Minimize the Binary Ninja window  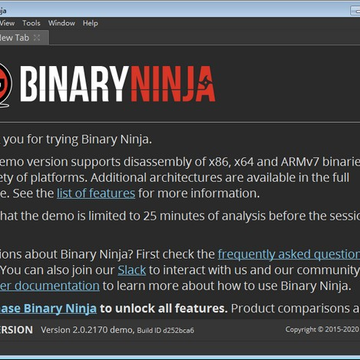coord(356,11)
